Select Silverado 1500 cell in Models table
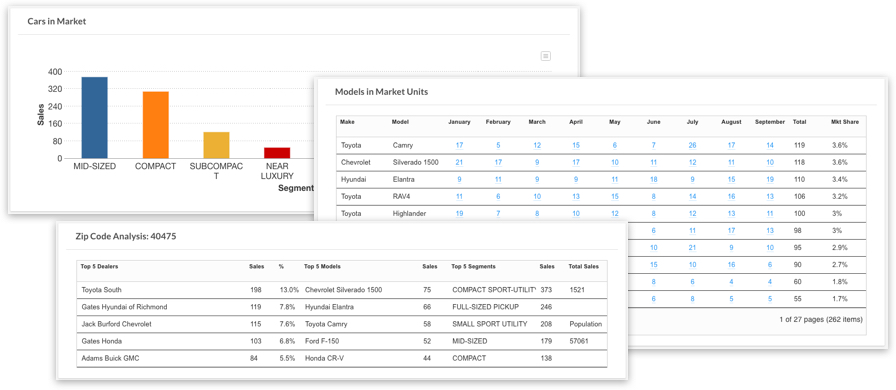Screen dimensions: 896x390 (x=415, y=162)
